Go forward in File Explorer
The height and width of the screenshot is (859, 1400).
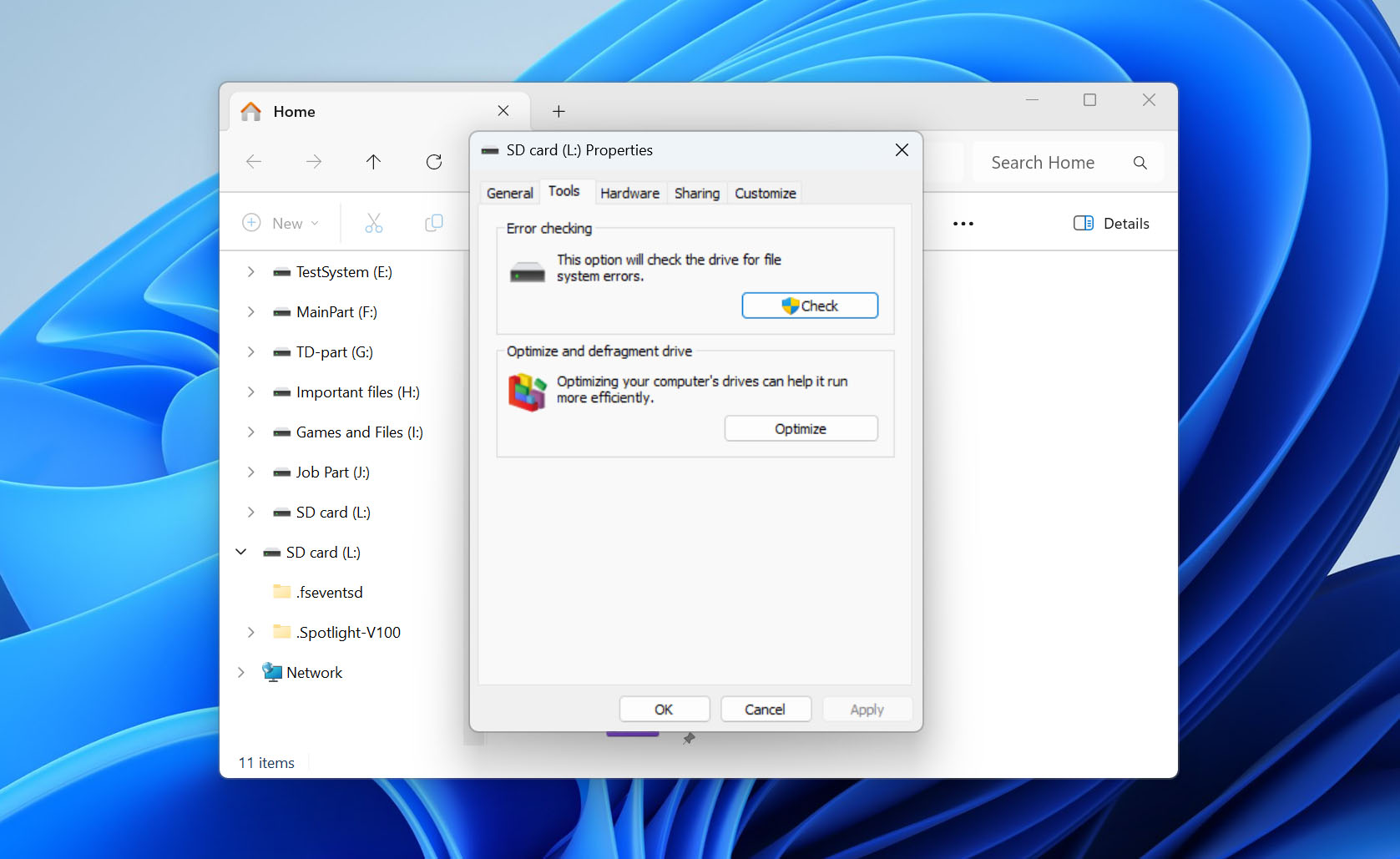314,162
